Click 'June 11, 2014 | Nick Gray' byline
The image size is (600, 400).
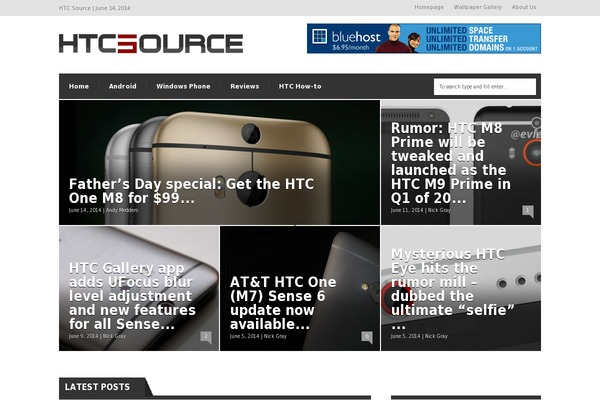(421, 210)
